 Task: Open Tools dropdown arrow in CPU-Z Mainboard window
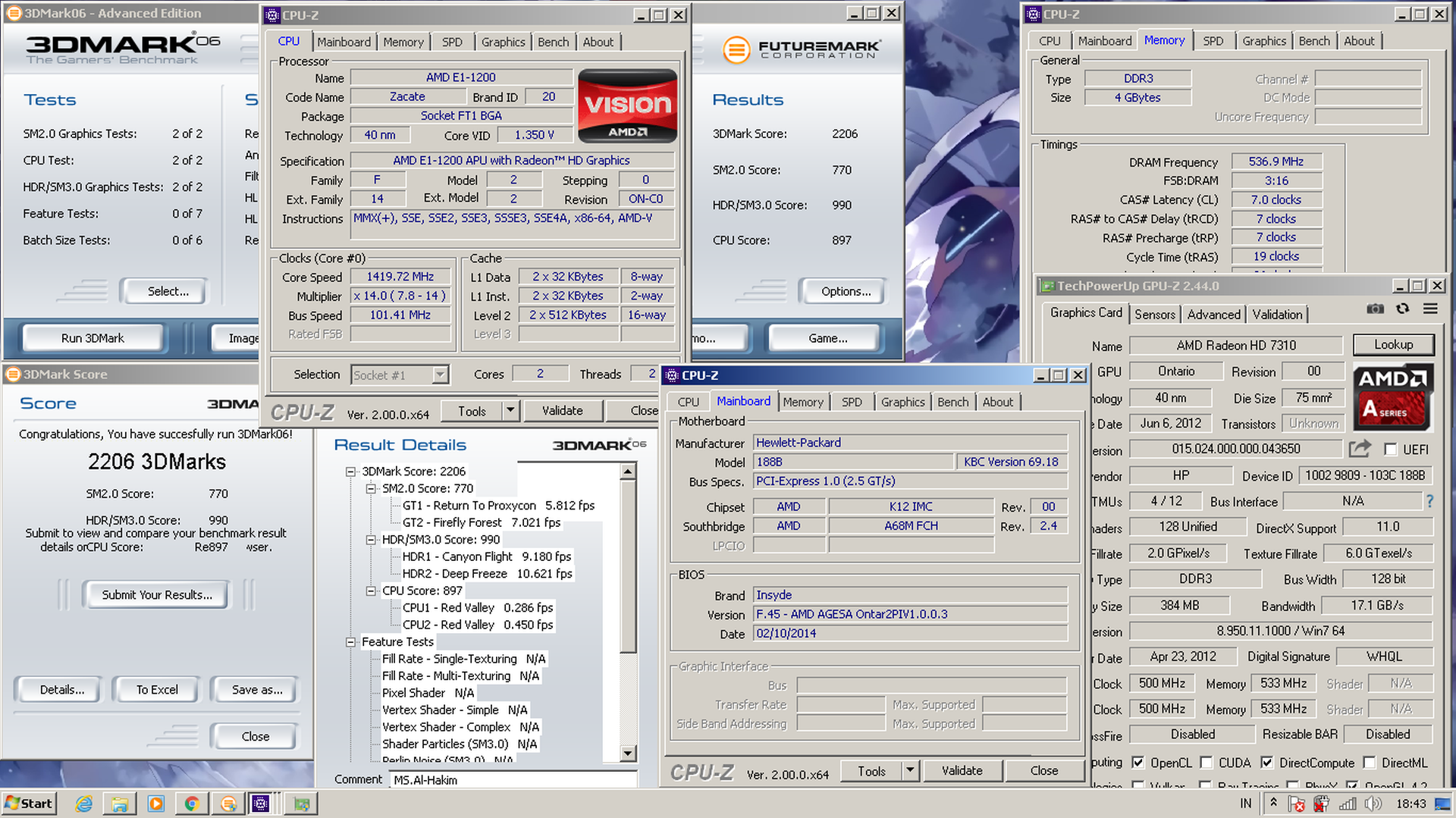point(910,771)
